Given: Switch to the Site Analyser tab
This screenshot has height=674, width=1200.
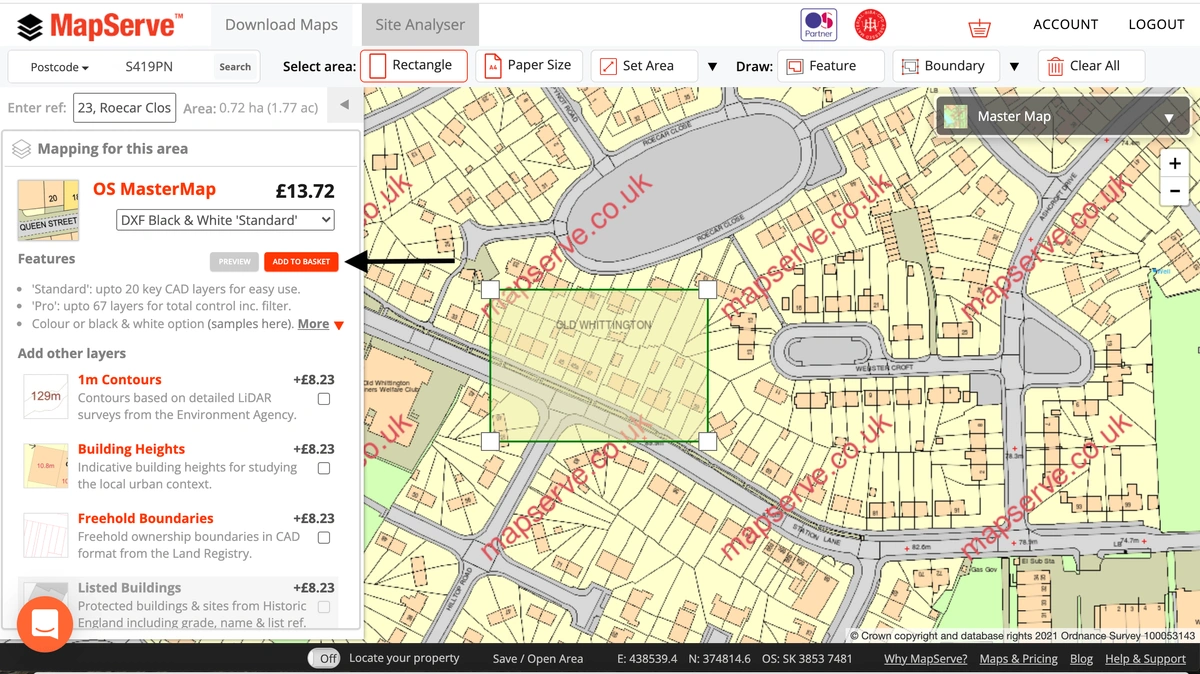Looking at the screenshot, I should pyautogui.click(x=420, y=25).
